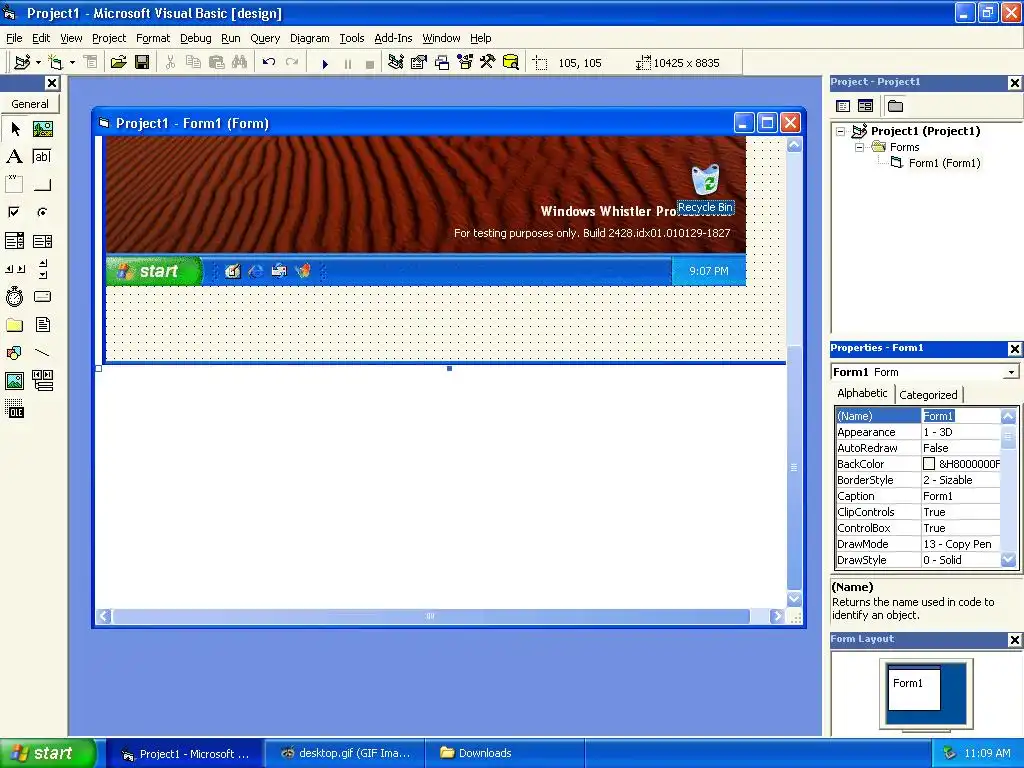This screenshot has height=768, width=1024.
Task: Open the Menu Editor toolbar icon
Action: tap(91, 63)
